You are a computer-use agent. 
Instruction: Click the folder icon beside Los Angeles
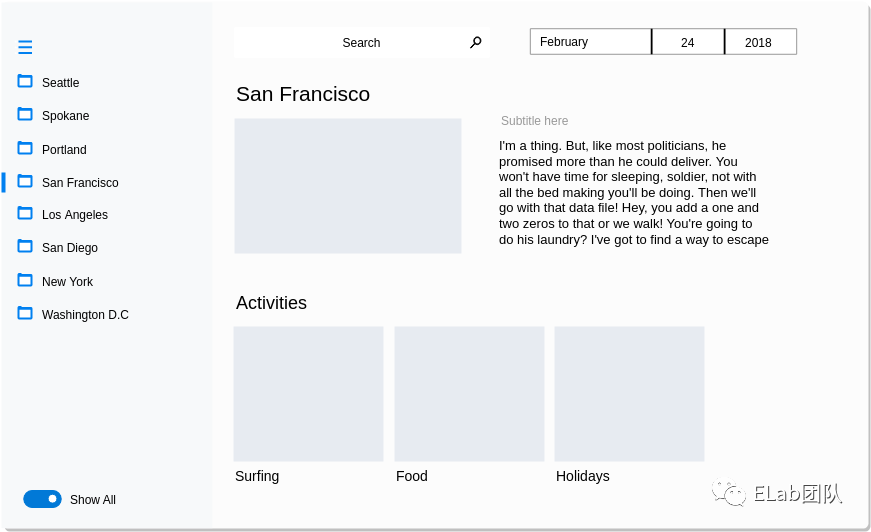point(25,214)
